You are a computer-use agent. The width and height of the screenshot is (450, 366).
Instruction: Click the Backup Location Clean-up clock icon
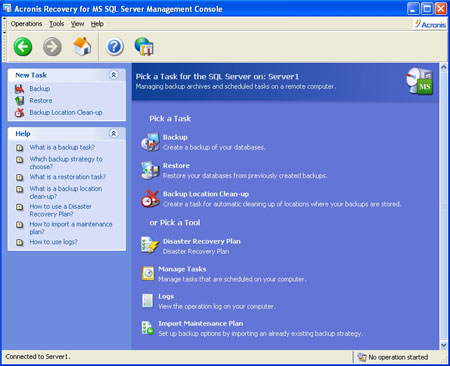click(150, 199)
